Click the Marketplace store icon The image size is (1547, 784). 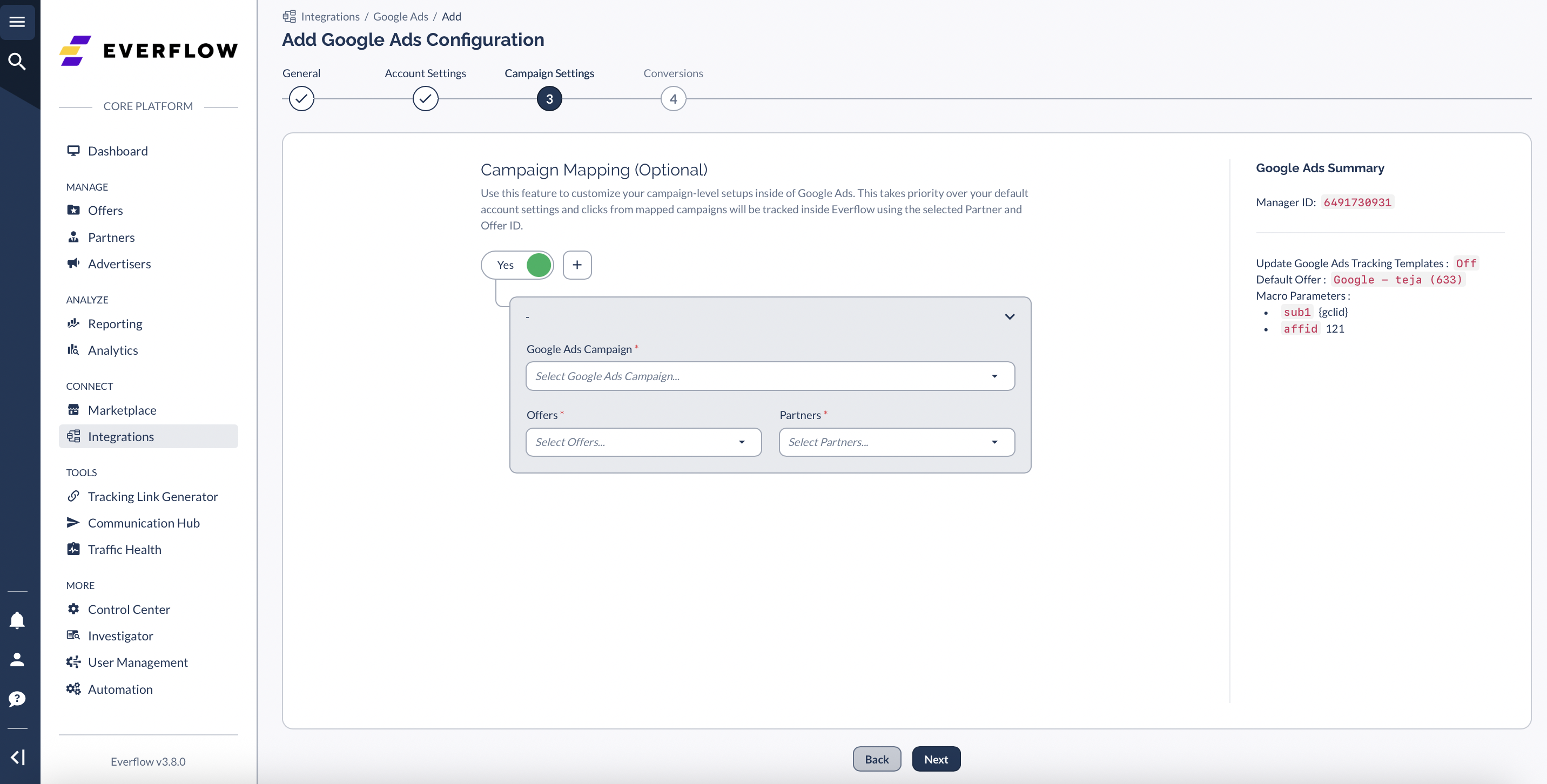pos(73,410)
